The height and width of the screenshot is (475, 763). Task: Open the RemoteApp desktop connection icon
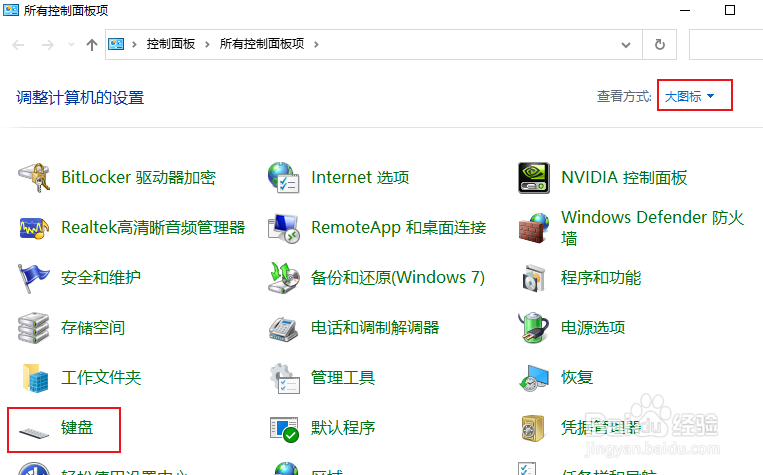point(284,228)
